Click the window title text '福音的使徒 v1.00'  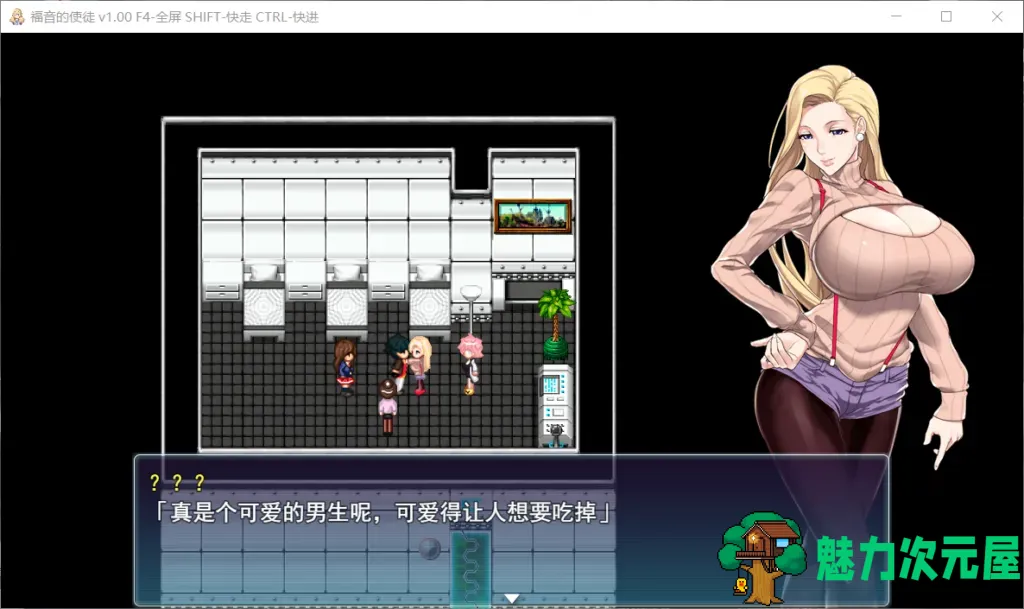81,18
